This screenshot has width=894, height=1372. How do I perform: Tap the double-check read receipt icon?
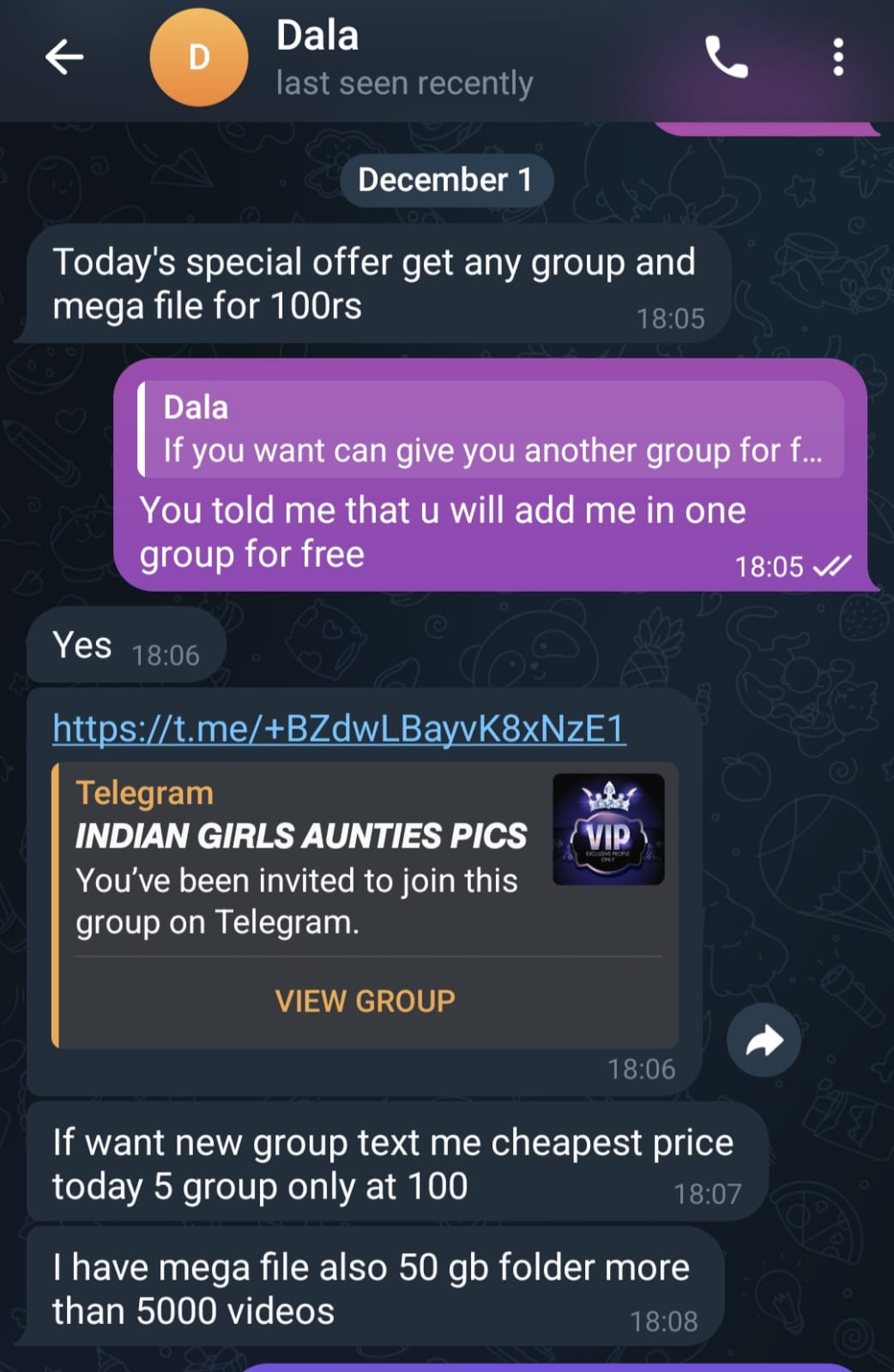point(831,566)
